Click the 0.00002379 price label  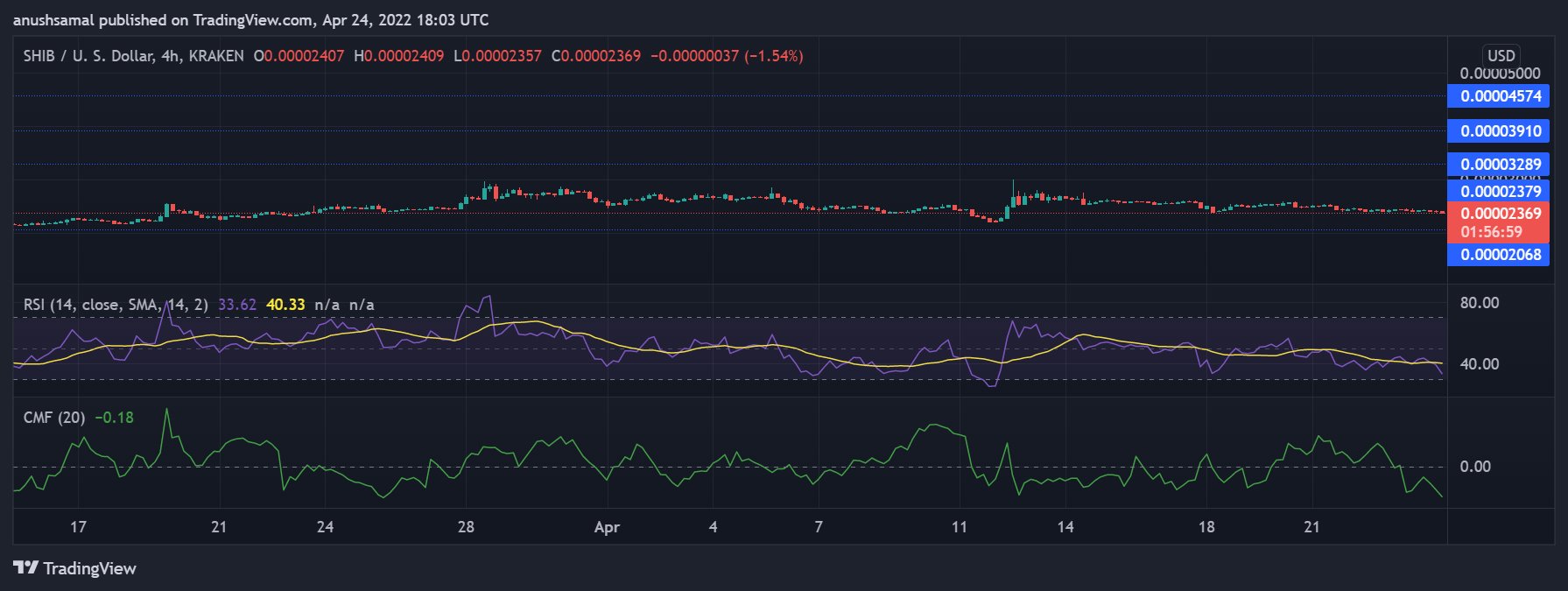tap(1499, 192)
